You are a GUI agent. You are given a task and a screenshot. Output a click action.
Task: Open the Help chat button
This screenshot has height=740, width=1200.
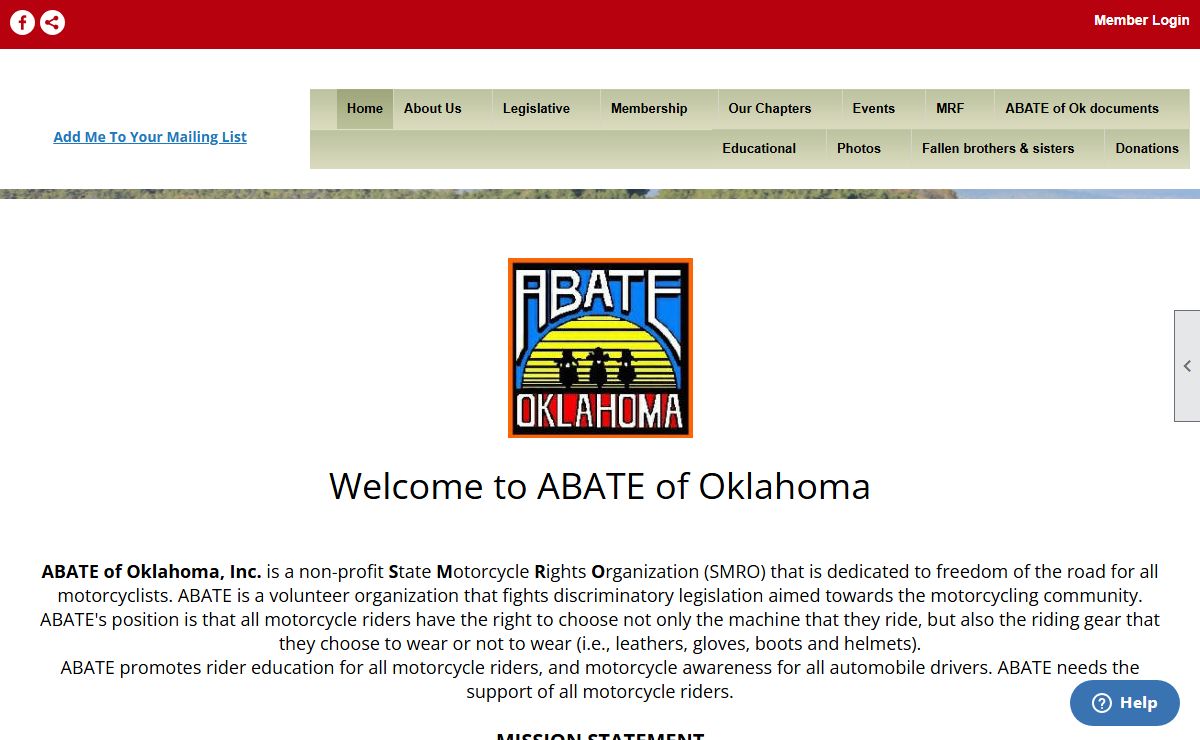point(1125,703)
